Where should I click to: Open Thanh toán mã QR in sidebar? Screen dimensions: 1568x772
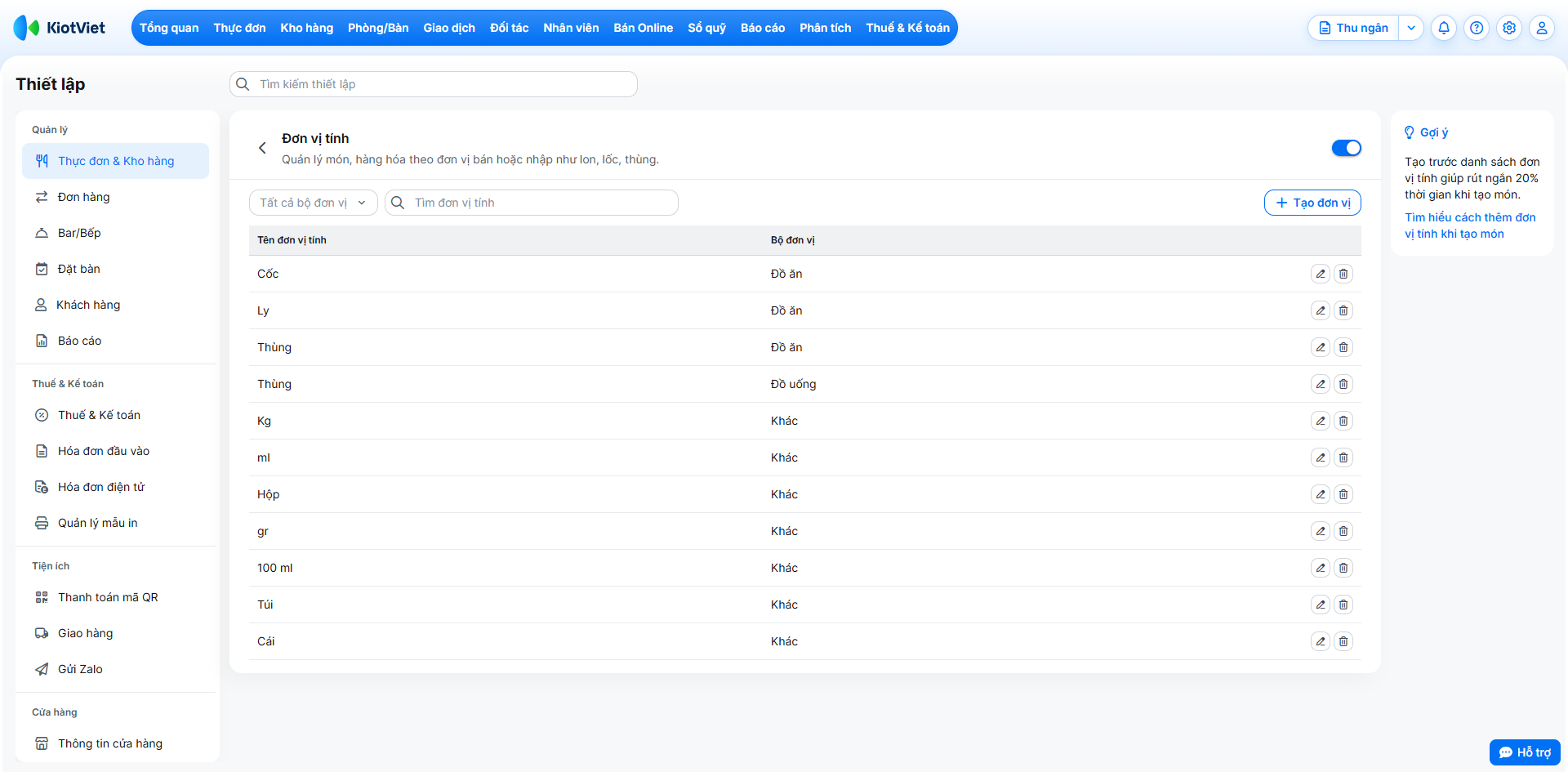115,597
